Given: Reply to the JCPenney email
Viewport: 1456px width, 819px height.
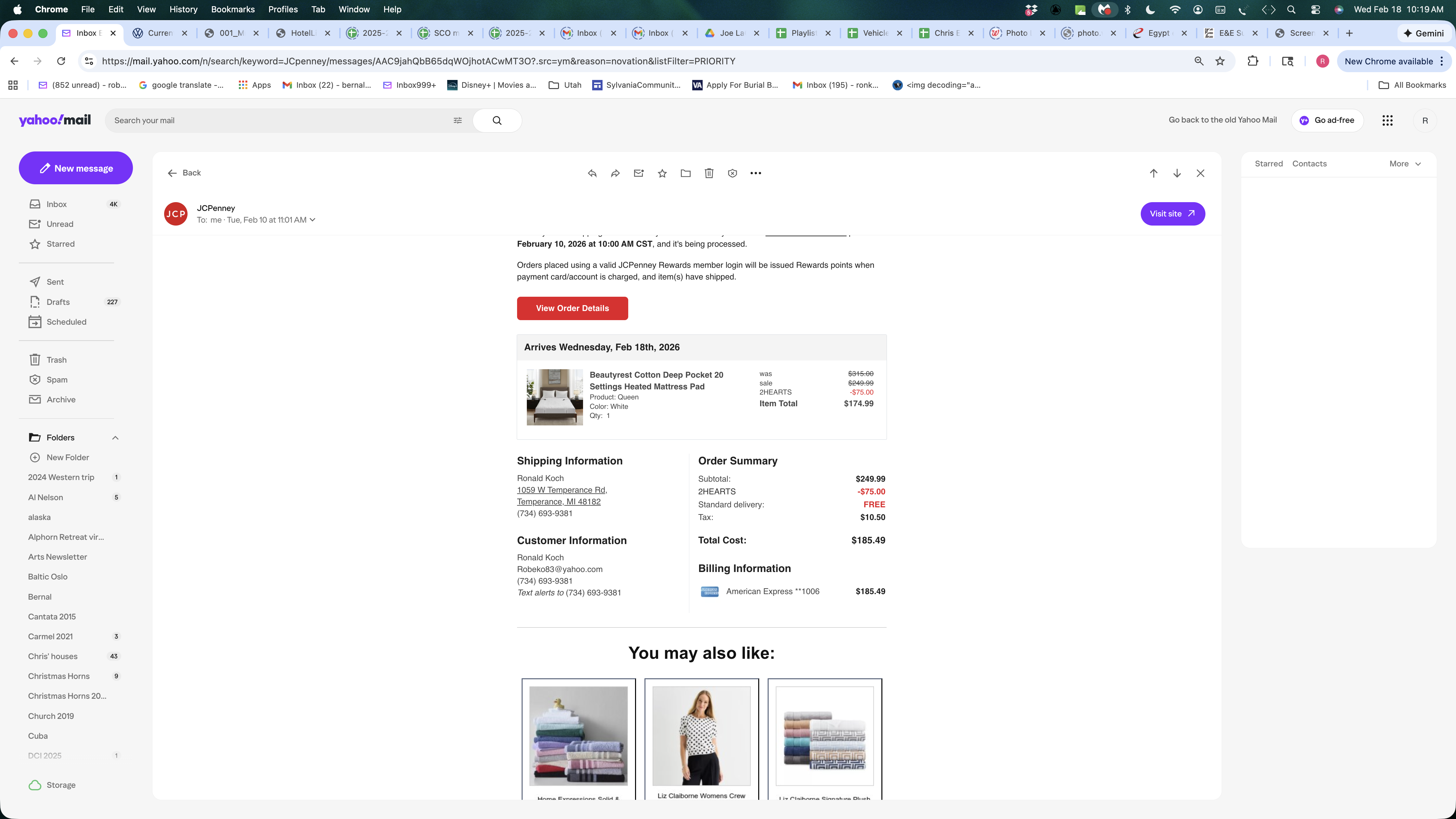Looking at the screenshot, I should (592, 174).
